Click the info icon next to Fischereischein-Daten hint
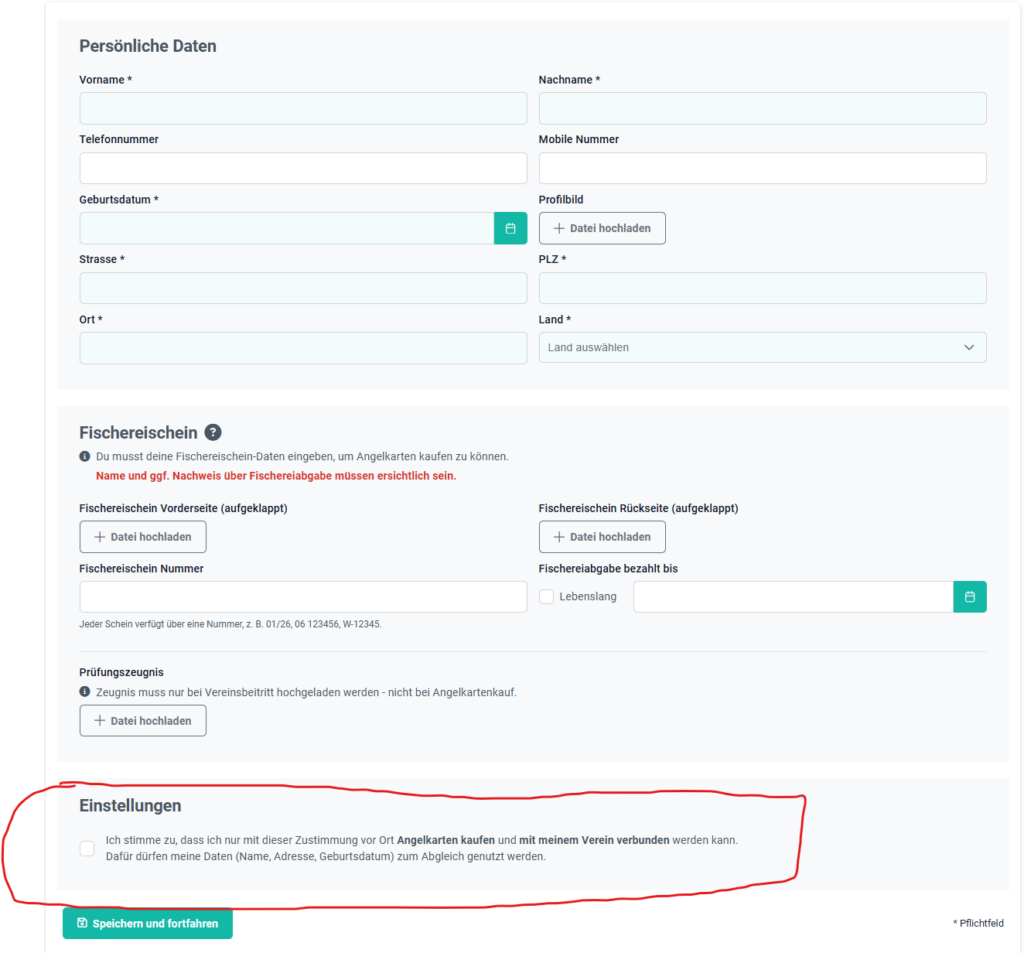1024x953 pixels. click(85, 457)
